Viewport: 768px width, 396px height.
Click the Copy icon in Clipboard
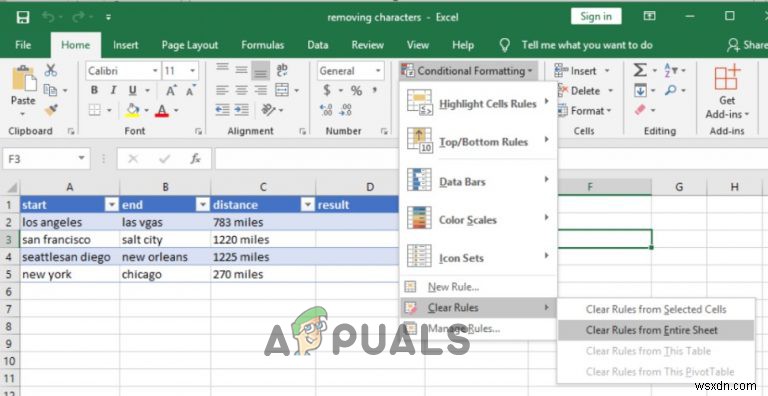point(50,90)
